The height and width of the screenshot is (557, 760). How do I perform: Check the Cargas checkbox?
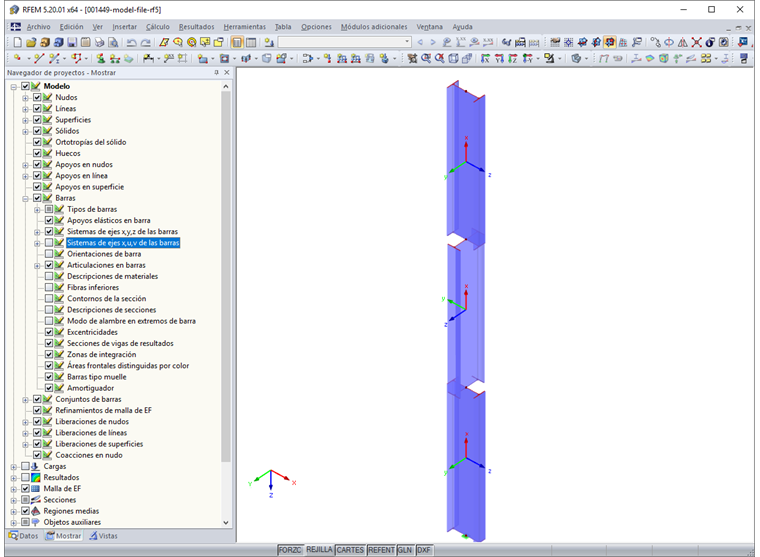pos(25,466)
